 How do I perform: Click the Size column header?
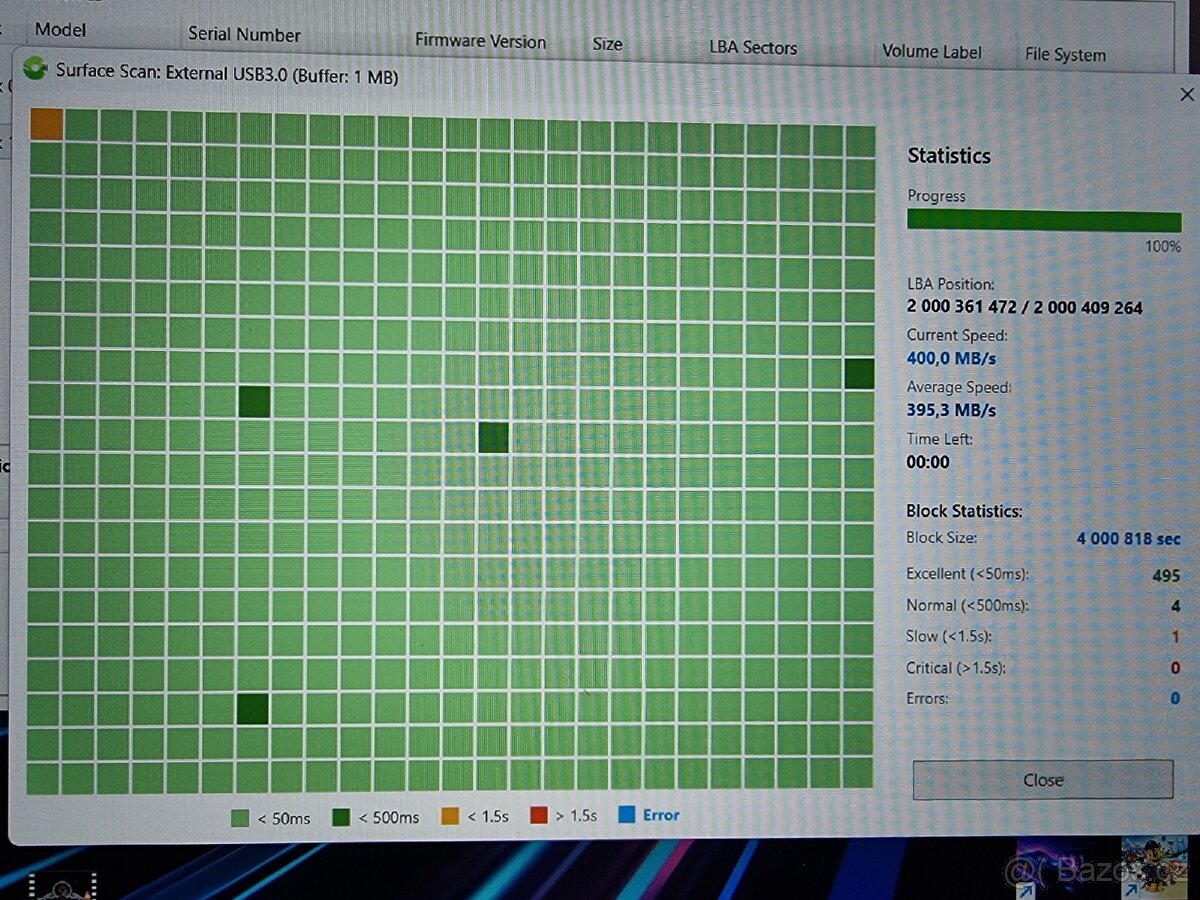click(607, 44)
